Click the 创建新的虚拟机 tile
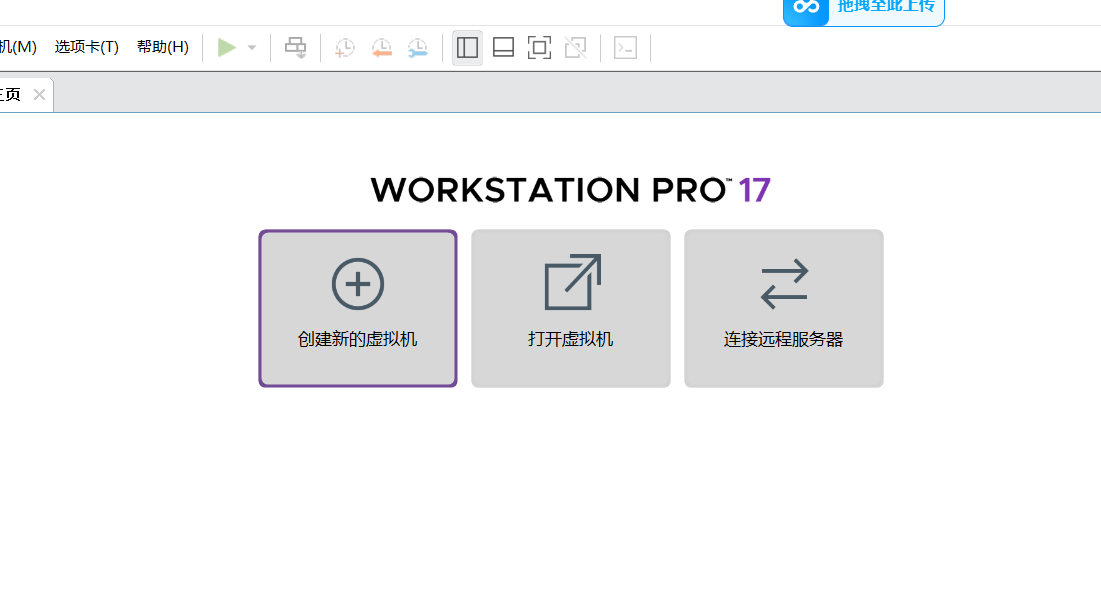 [358, 308]
